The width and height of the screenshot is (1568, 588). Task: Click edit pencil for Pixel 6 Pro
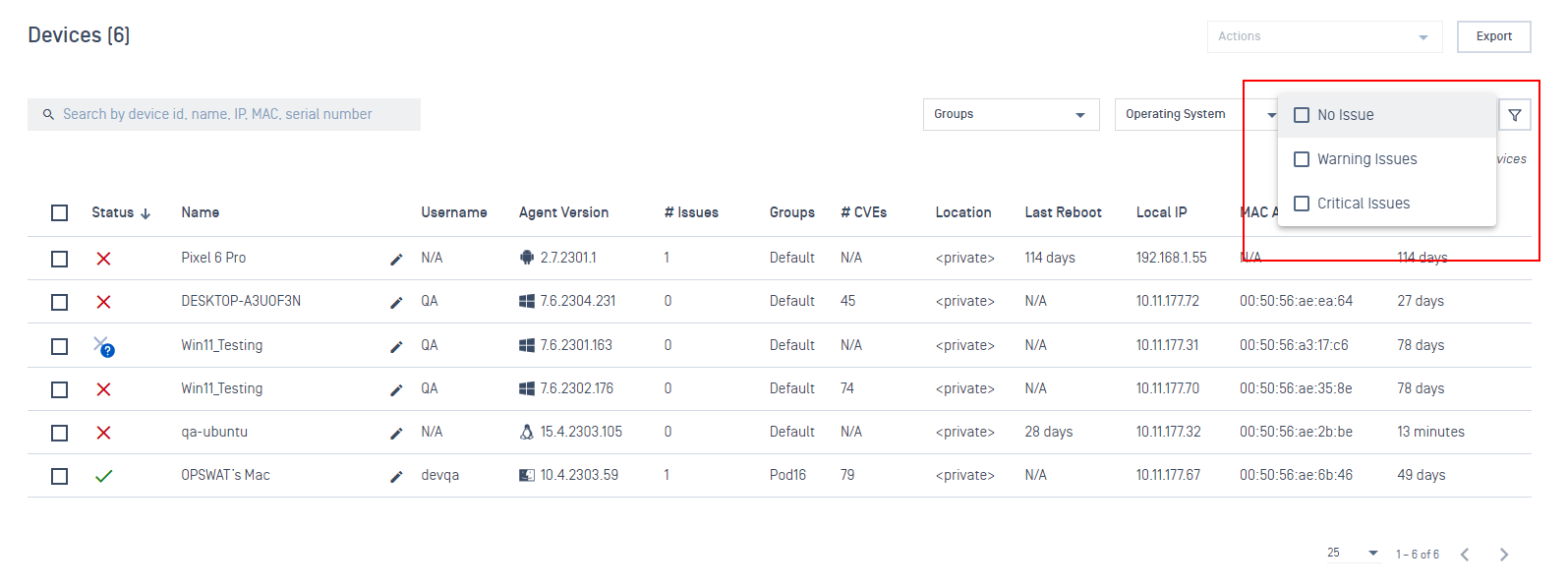tap(396, 259)
